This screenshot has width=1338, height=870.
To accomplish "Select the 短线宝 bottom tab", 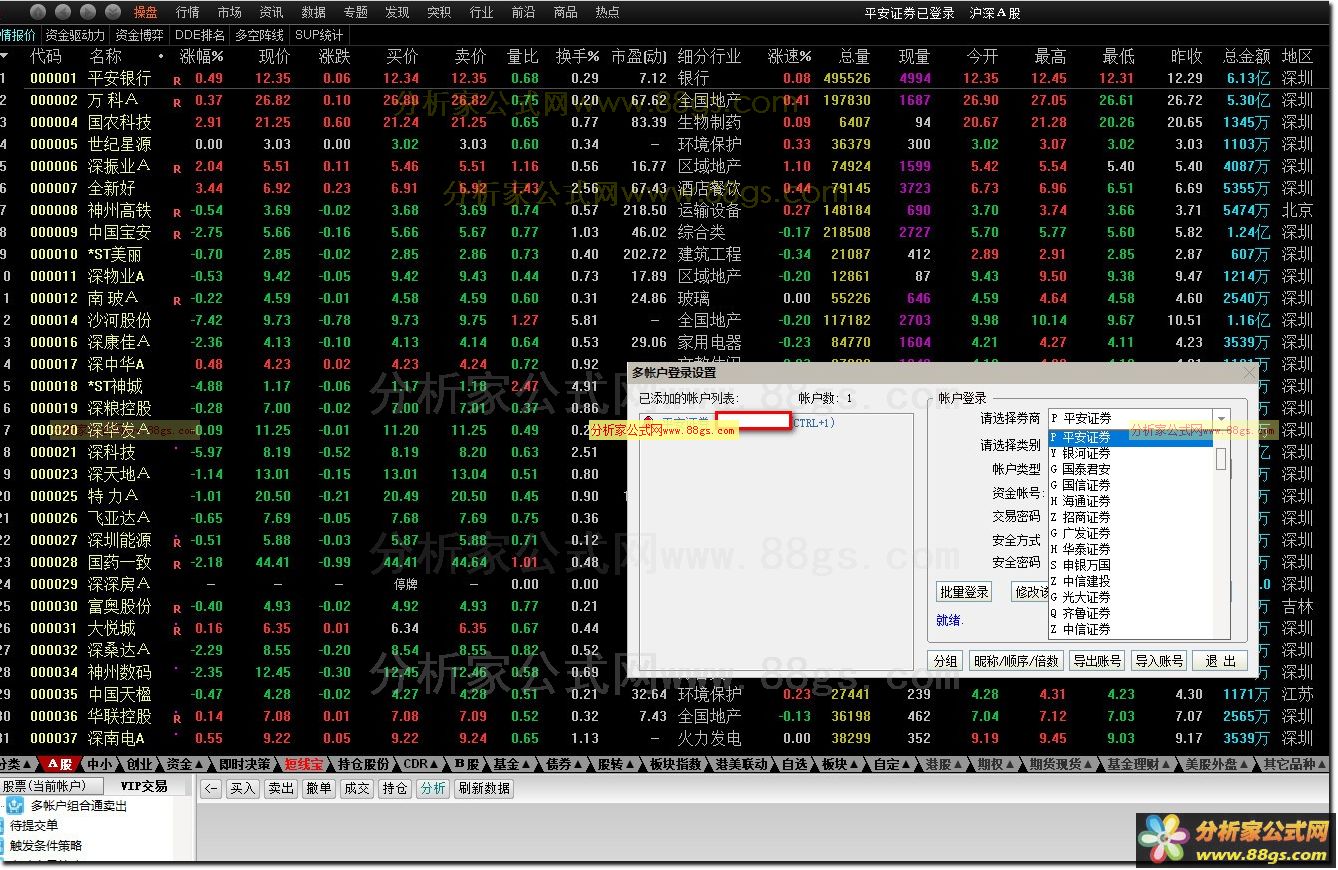I will tap(302, 764).
